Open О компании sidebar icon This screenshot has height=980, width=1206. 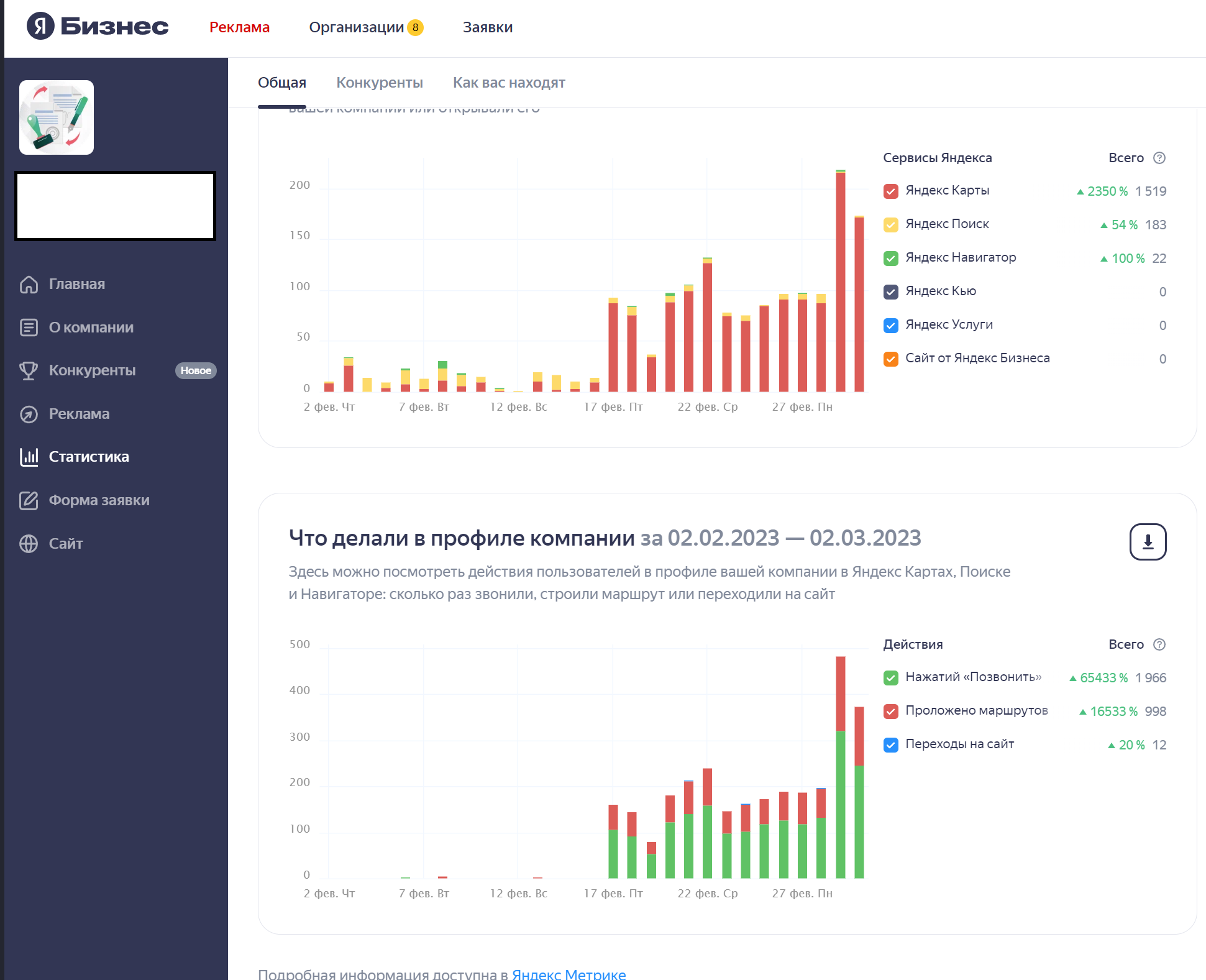coord(29,327)
